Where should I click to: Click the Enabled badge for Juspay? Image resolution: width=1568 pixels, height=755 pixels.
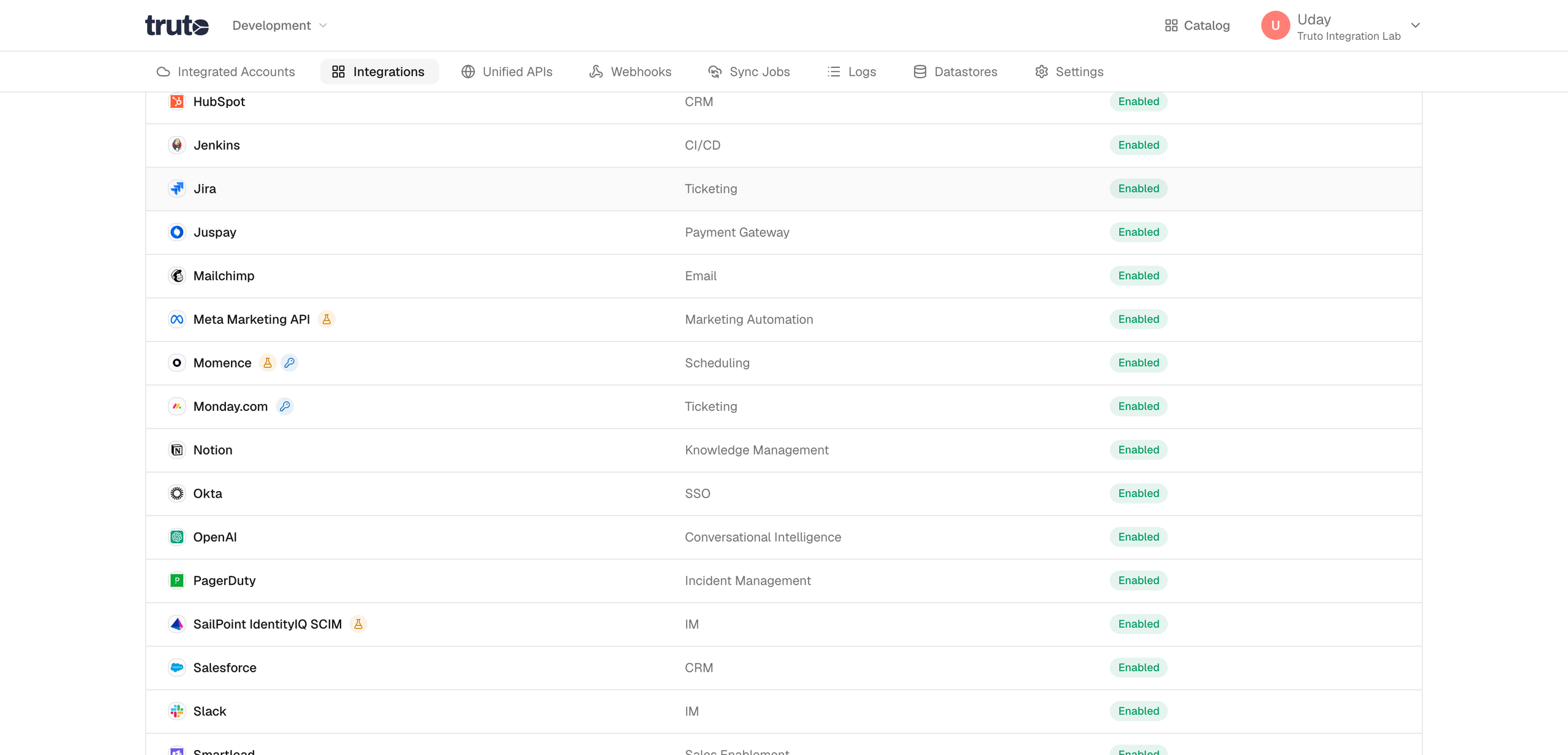[1139, 232]
